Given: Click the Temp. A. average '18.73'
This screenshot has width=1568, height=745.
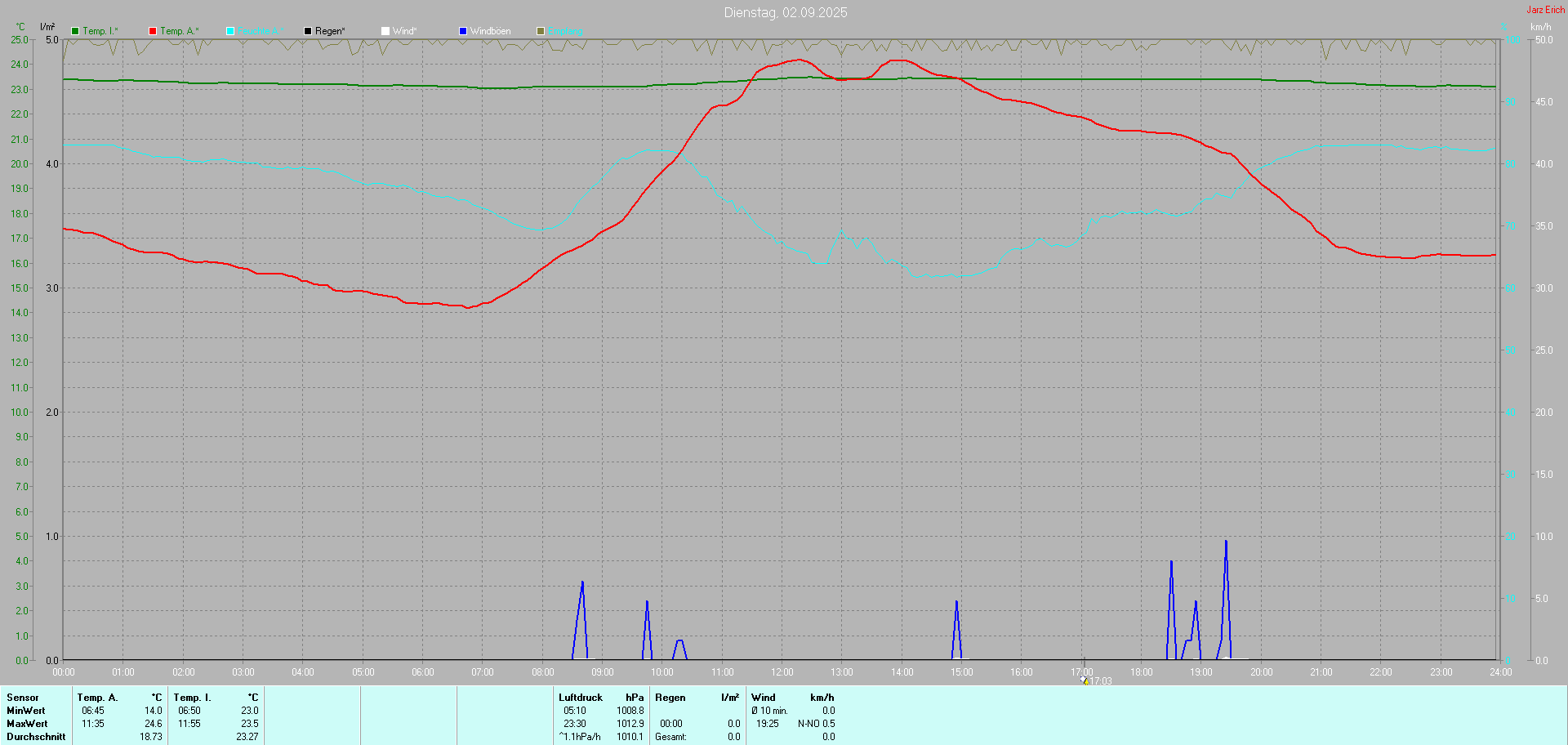Looking at the screenshot, I should [151, 737].
